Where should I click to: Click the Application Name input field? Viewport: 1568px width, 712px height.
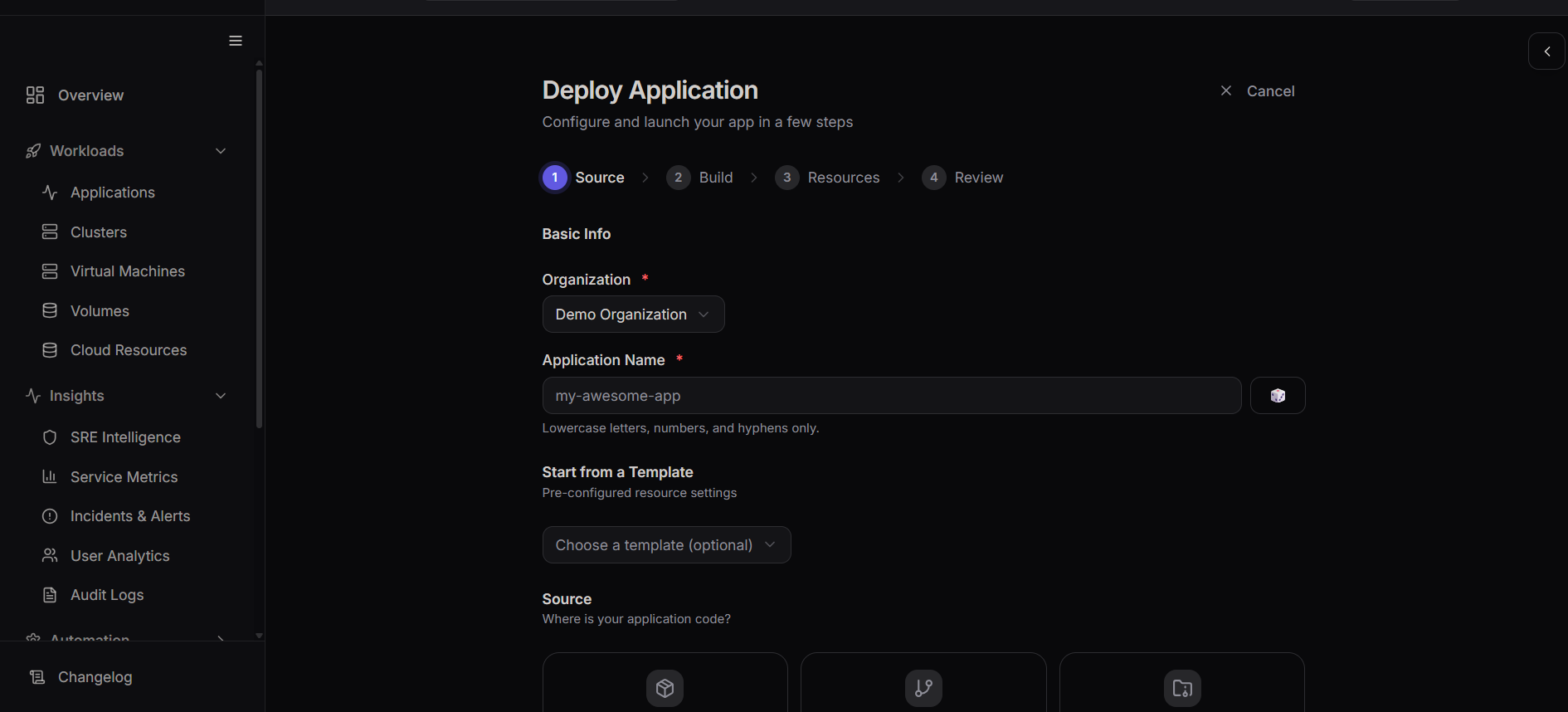pyautogui.click(x=891, y=396)
